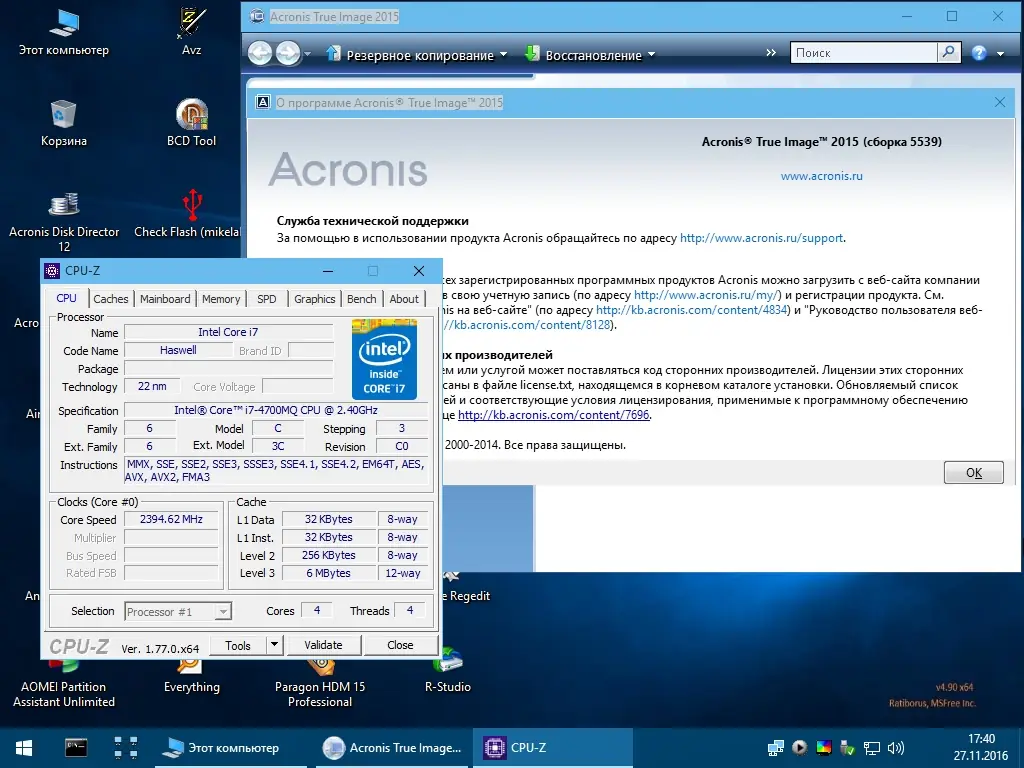The height and width of the screenshot is (768, 1024).
Task: Open the acronis.ru/support link
Action: coord(761,238)
